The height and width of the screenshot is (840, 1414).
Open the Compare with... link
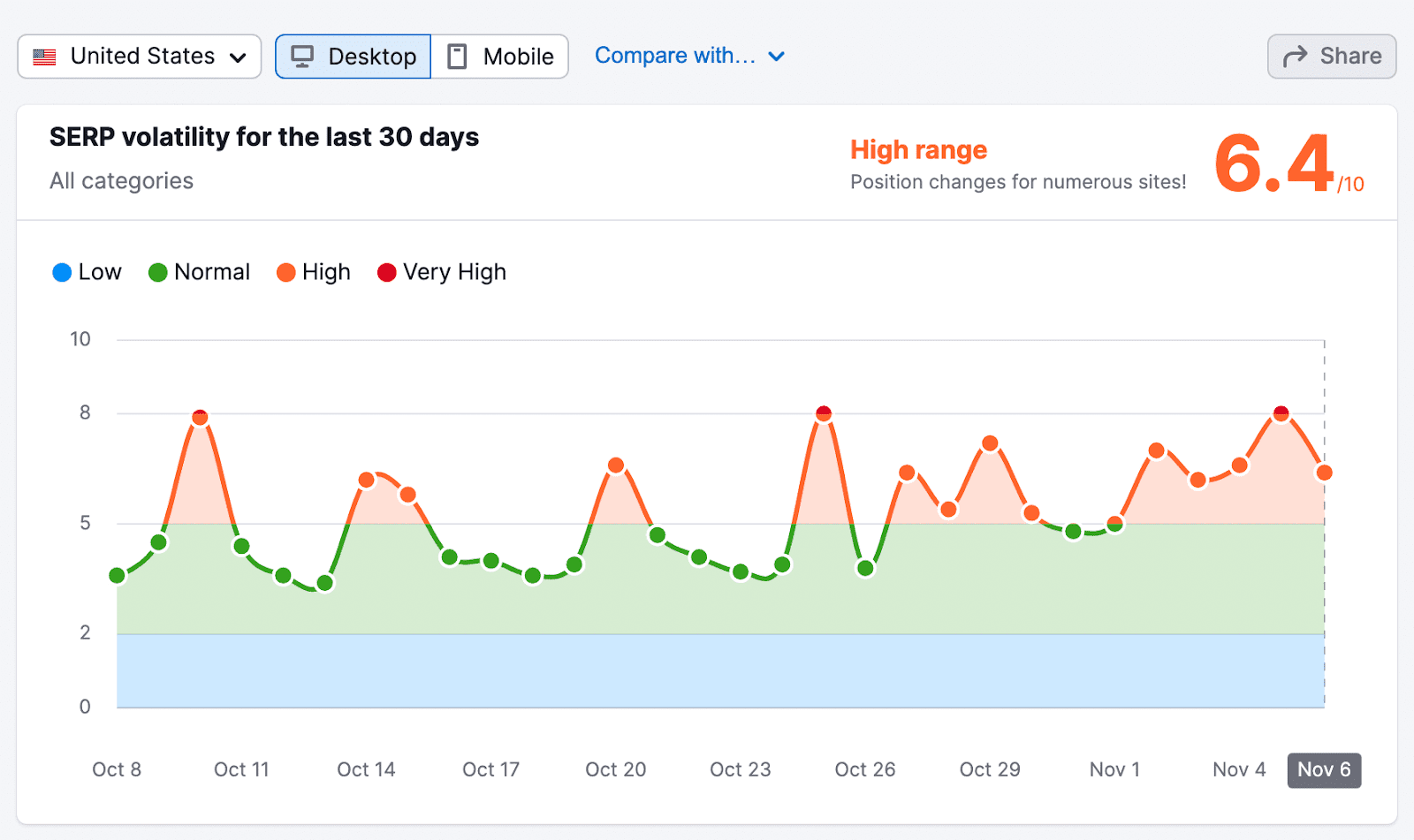(x=674, y=55)
